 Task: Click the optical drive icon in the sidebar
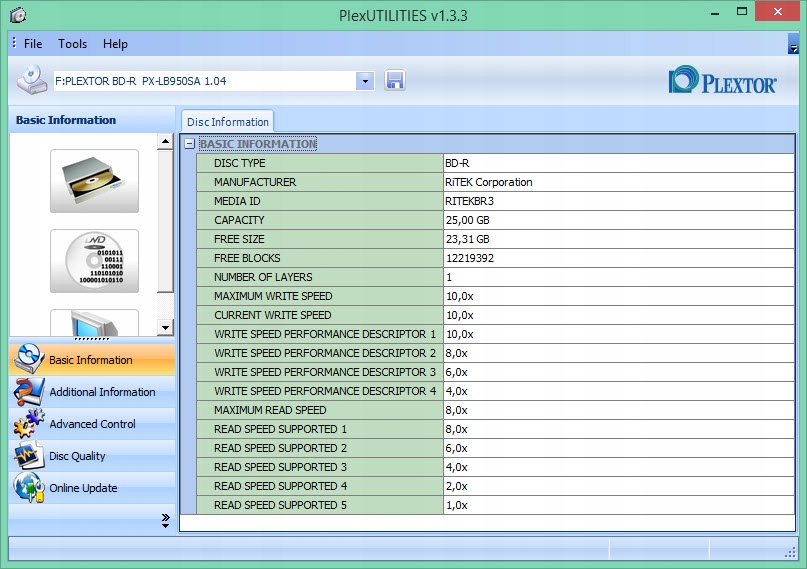[x=94, y=181]
